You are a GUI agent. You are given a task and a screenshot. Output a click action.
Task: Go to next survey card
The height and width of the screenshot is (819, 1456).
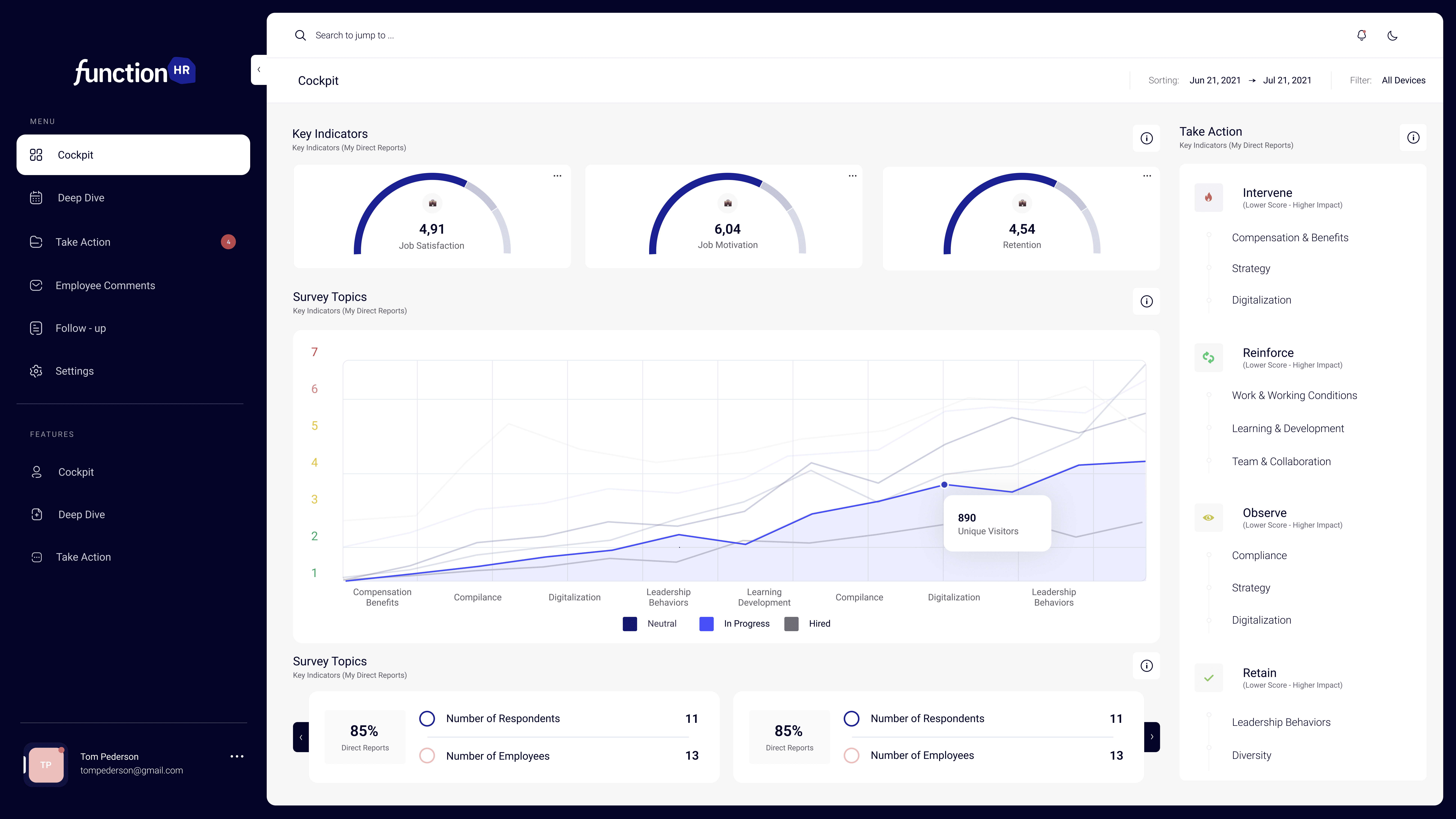click(x=1152, y=737)
